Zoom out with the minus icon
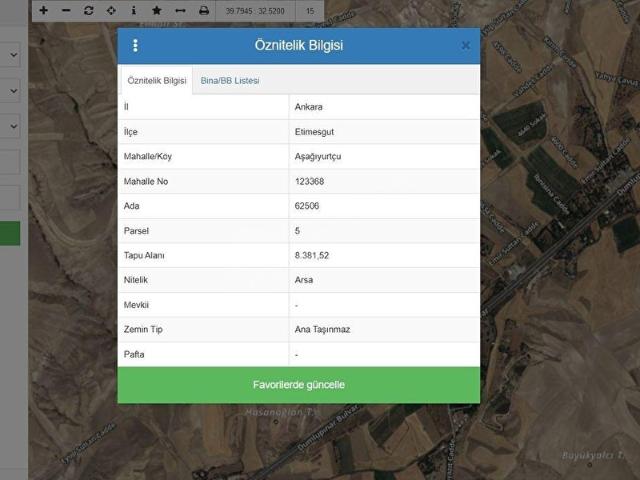Screen dimensions: 640x480 pyautogui.click(x=66, y=11)
